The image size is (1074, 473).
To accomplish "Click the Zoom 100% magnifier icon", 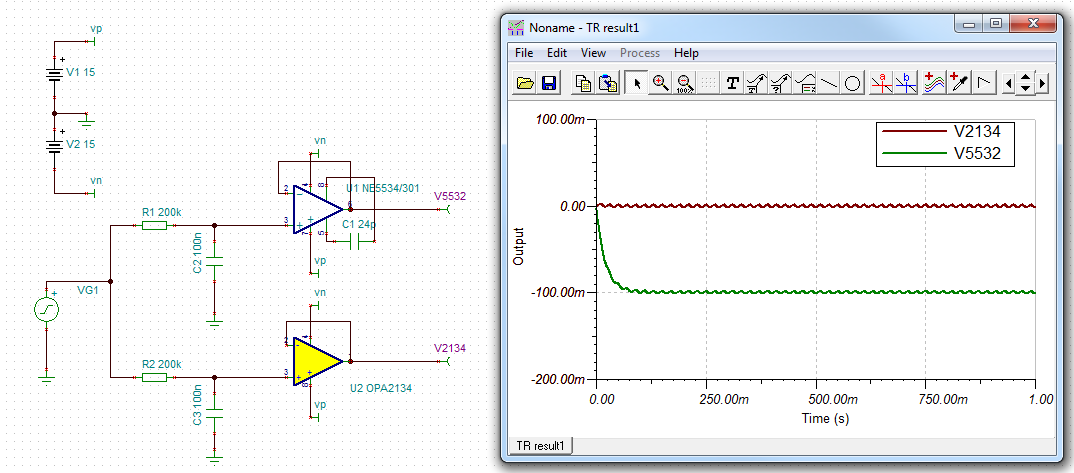I will coord(684,83).
